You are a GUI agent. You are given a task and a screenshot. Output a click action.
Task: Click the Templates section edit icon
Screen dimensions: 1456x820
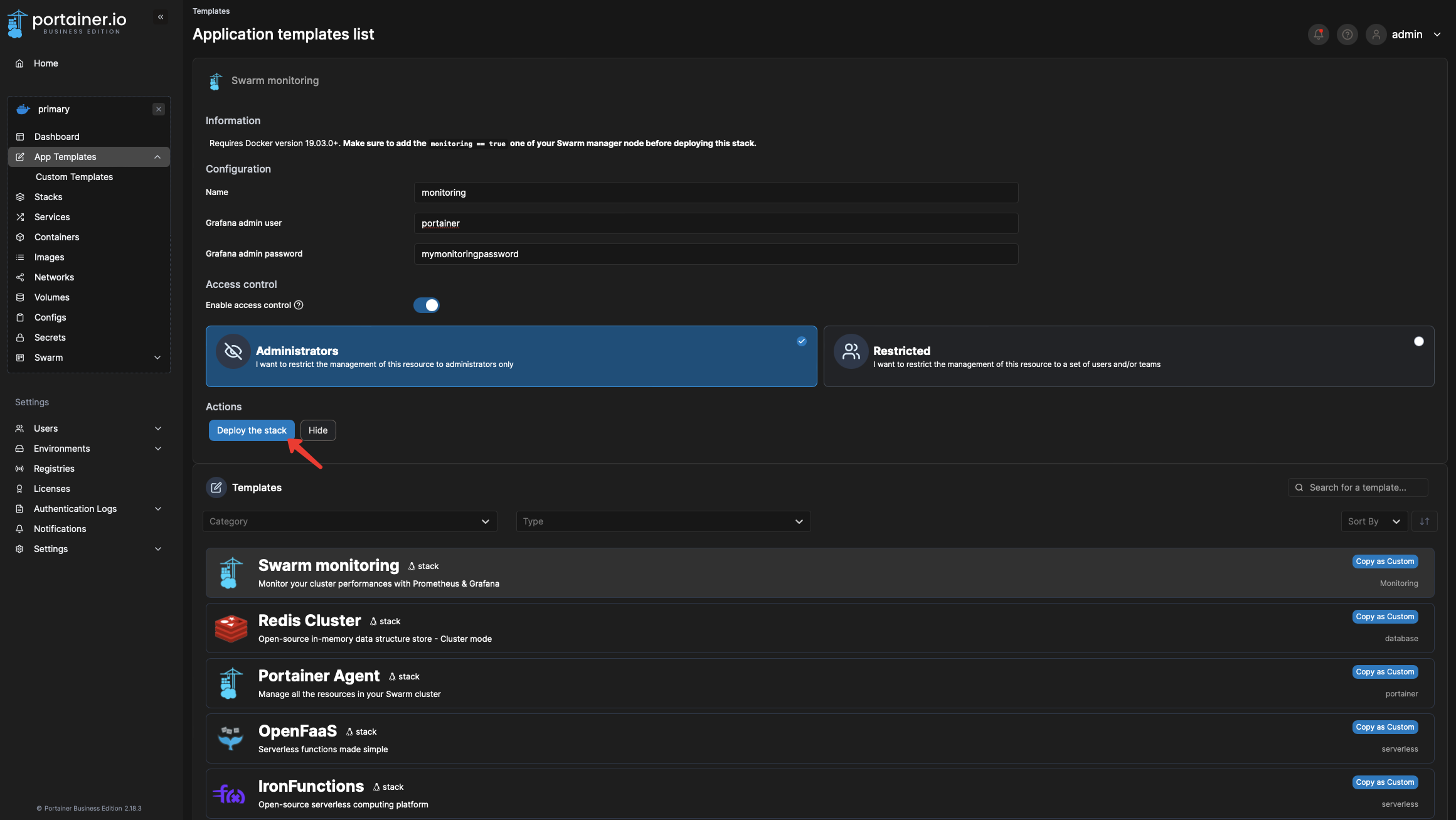click(x=216, y=487)
